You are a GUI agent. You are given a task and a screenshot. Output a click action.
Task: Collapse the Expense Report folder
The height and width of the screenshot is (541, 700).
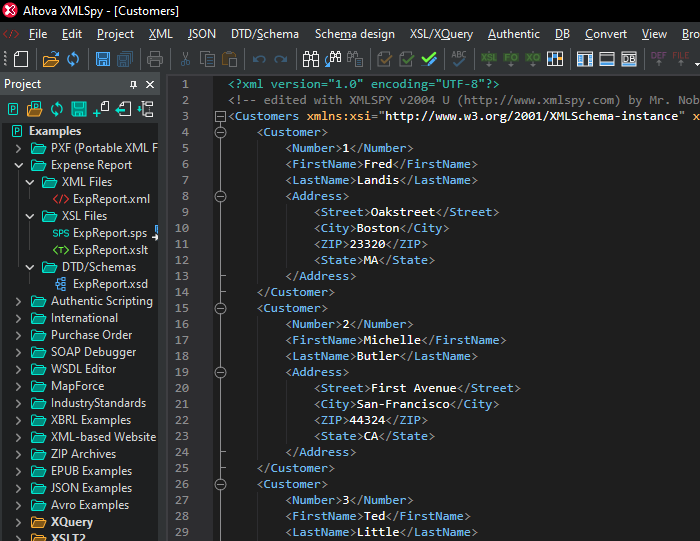(18, 165)
